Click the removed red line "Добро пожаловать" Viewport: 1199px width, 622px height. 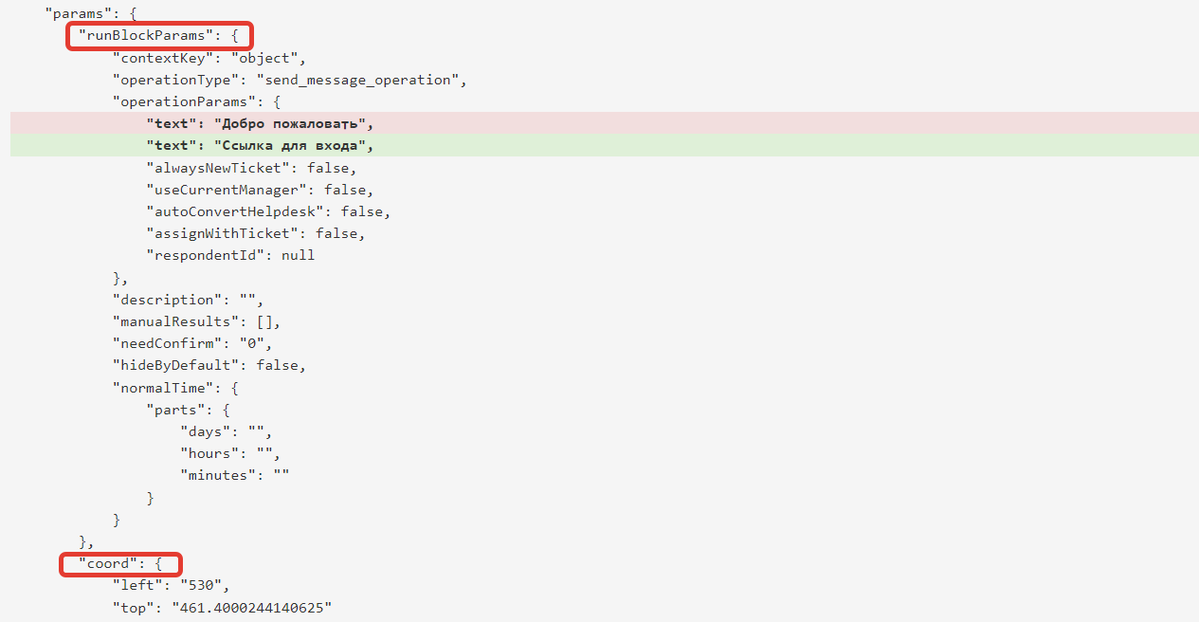[x=604, y=124]
